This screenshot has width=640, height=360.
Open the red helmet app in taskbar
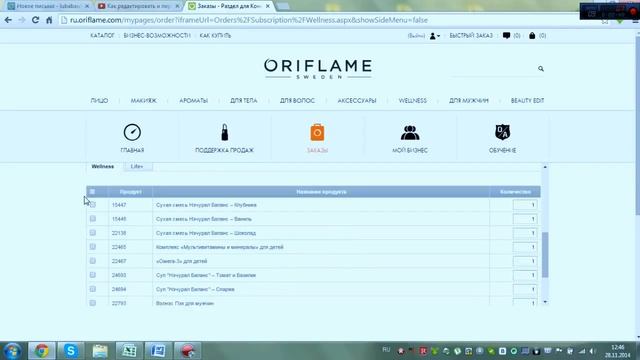pos(187,351)
